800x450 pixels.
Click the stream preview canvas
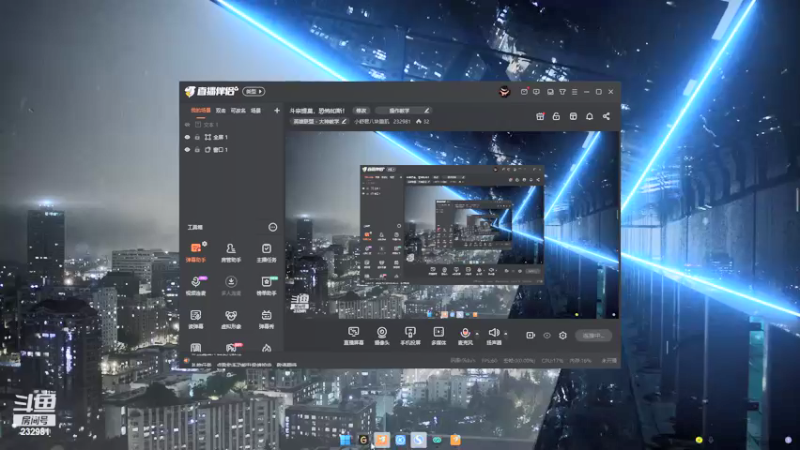point(452,225)
